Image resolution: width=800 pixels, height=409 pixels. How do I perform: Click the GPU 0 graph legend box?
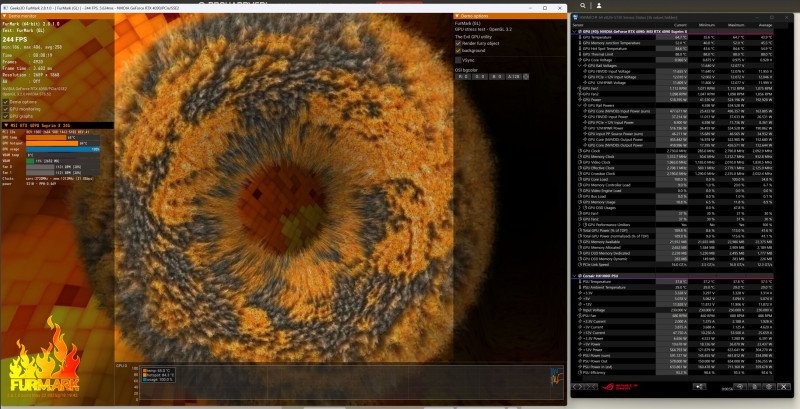(x=159, y=375)
